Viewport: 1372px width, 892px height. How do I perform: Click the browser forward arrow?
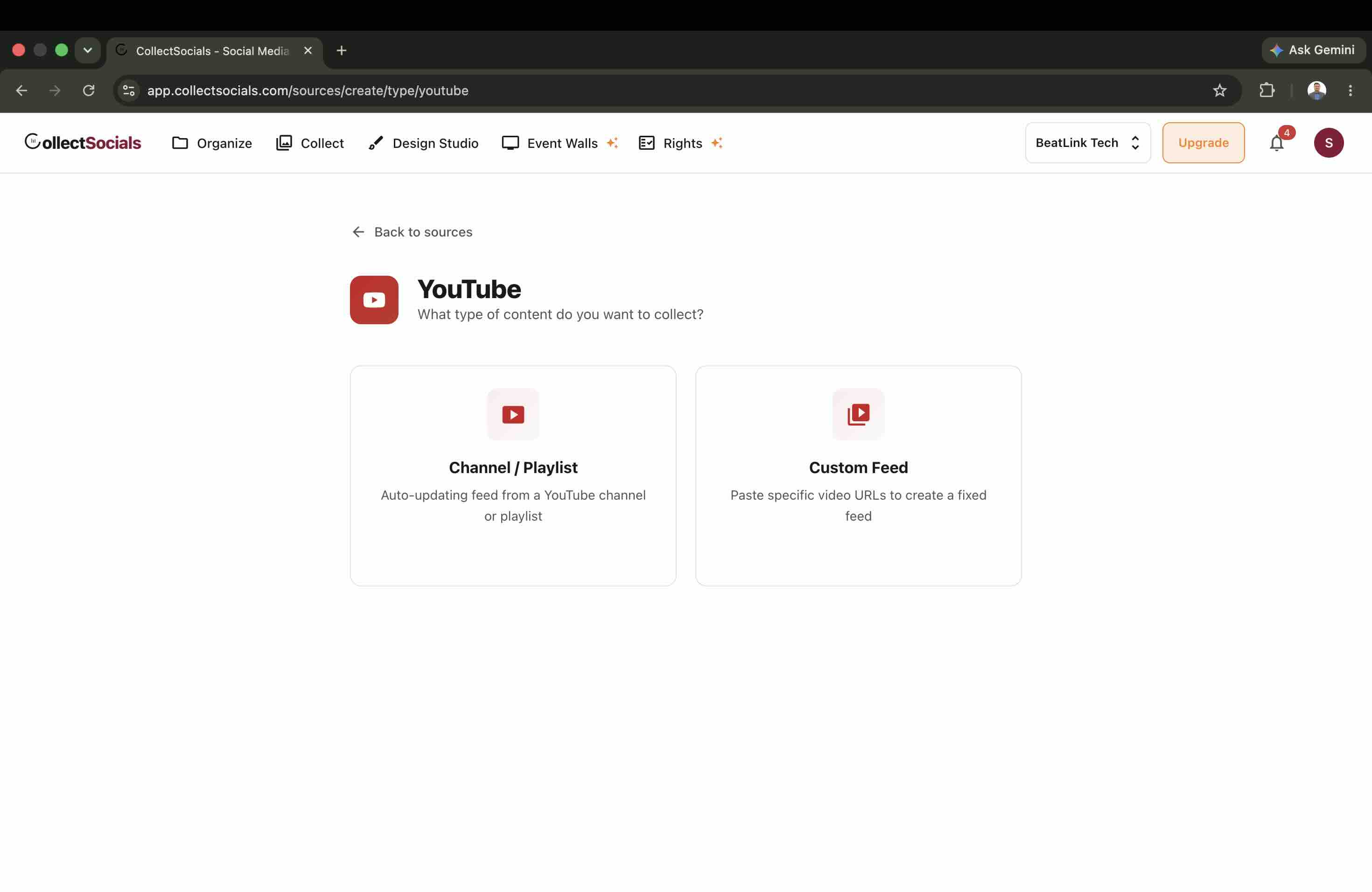[x=55, y=91]
